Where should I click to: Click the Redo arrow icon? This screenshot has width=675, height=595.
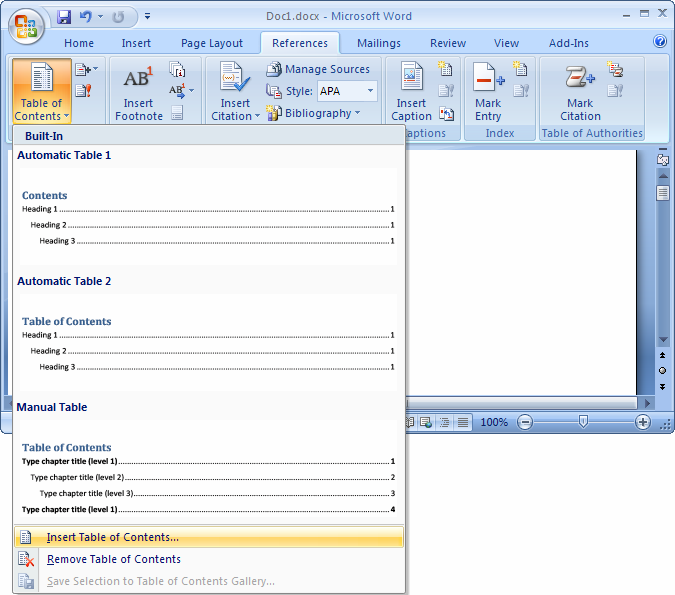[x=118, y=17]
